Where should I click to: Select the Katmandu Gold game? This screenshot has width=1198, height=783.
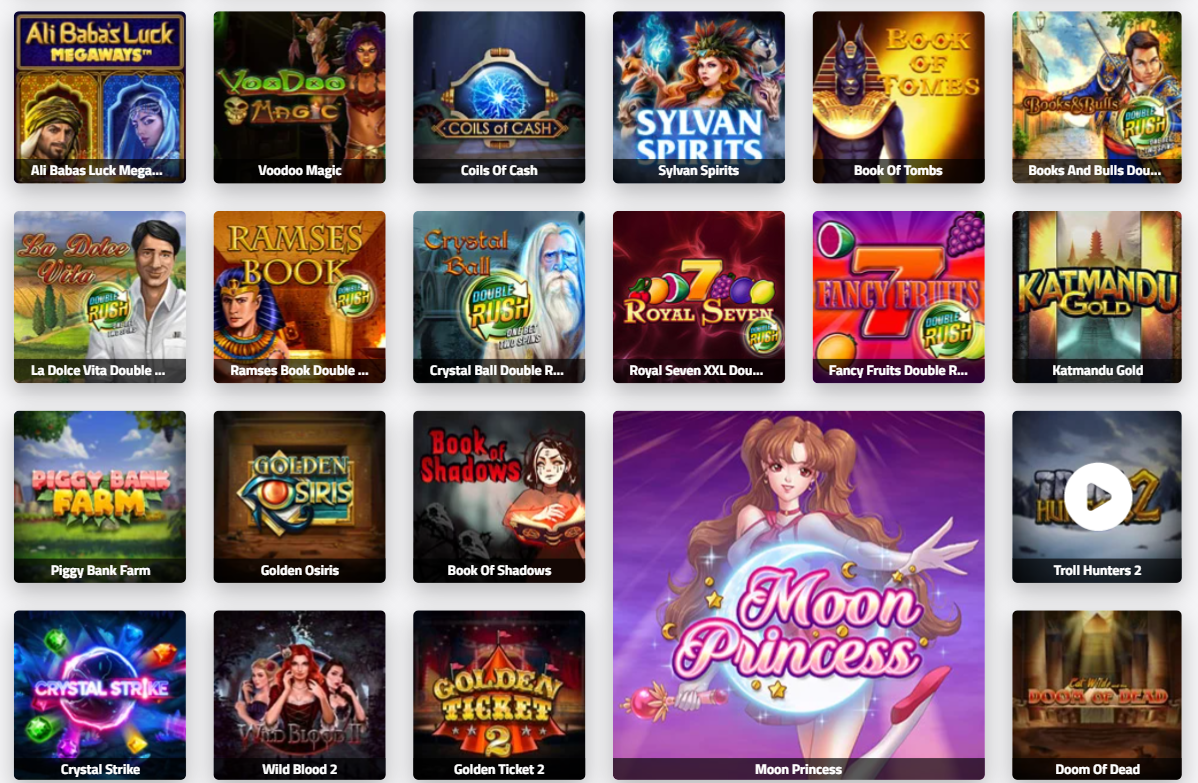click(1097, 297)
